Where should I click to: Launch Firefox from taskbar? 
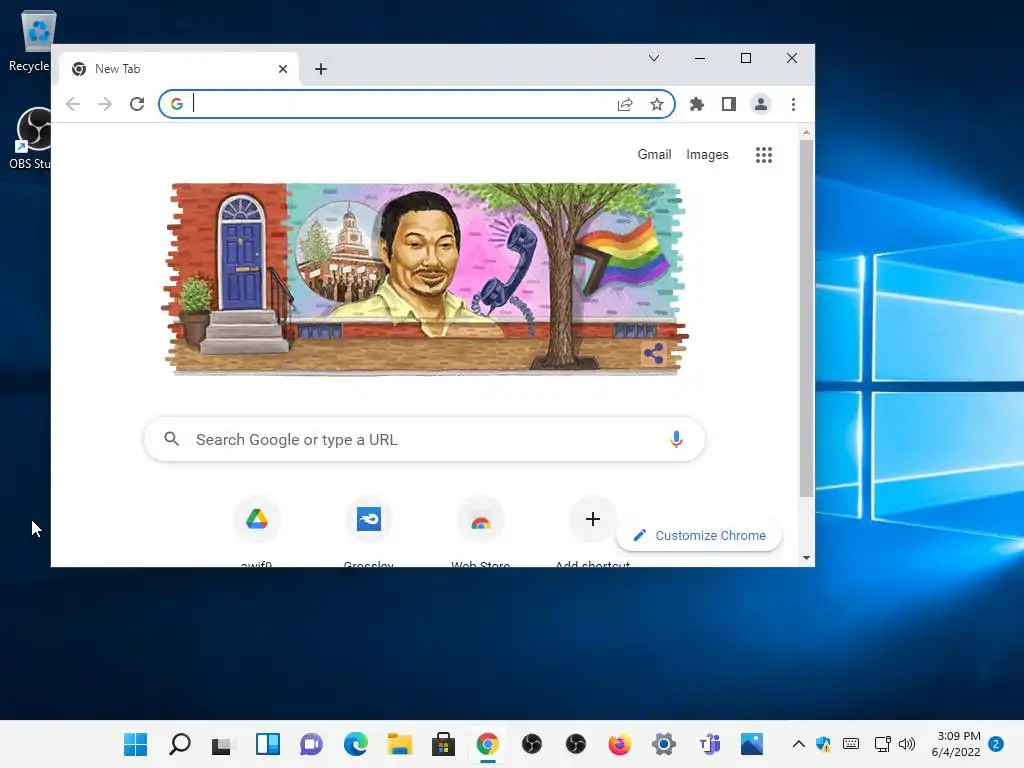pyautogui.click(x=620, y=744)
